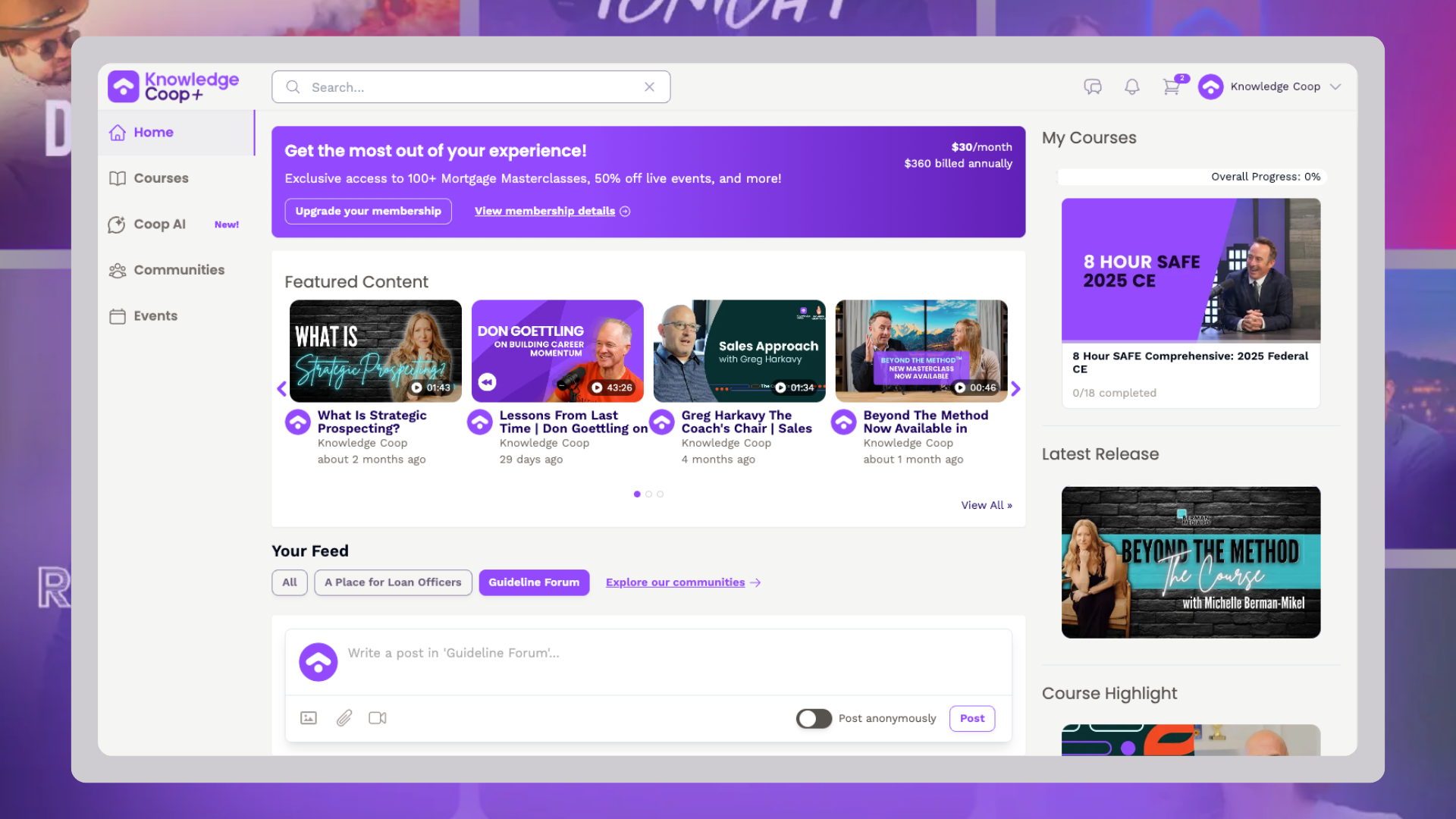Expand the Knowledge Coop account dropdown
The width and height of the screenshot is (1456, 819).
point(1335,87)
